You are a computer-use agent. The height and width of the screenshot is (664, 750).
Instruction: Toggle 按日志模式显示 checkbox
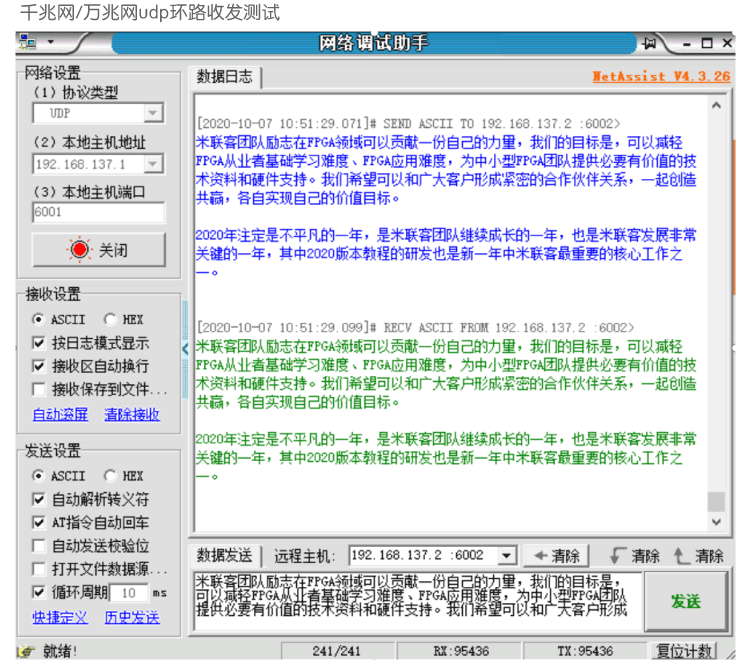(91, 343)
